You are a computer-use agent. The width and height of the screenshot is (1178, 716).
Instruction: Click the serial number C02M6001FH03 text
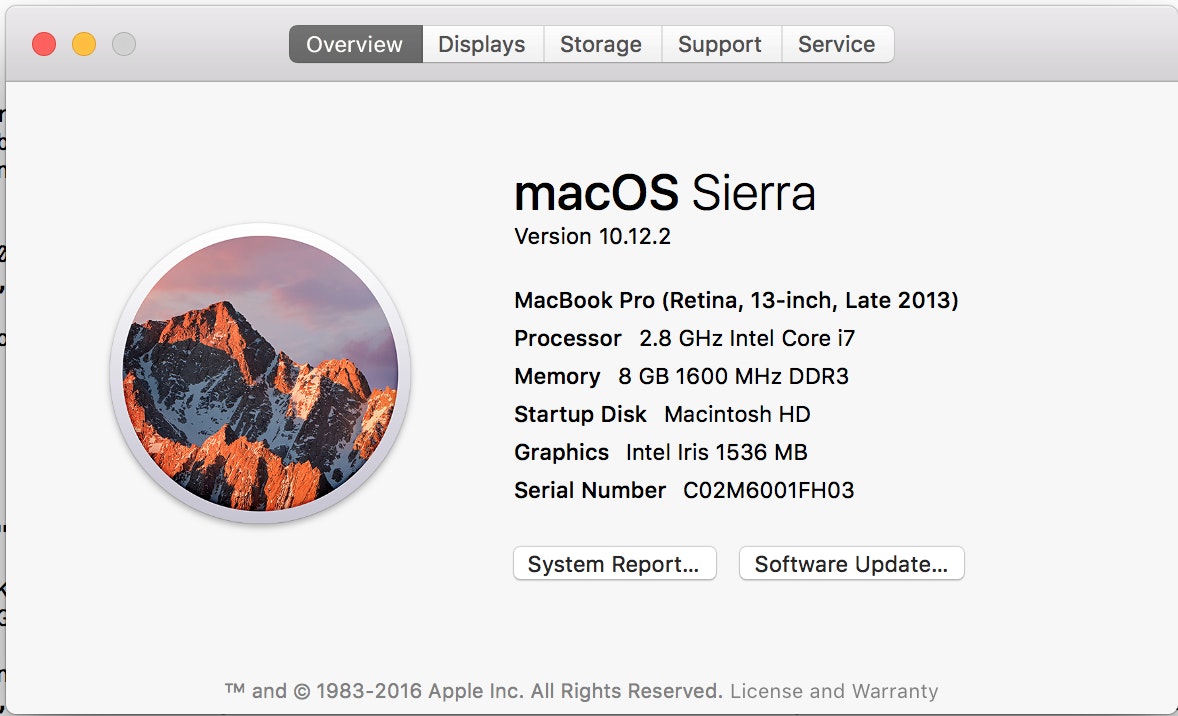(x=768, y=490)
